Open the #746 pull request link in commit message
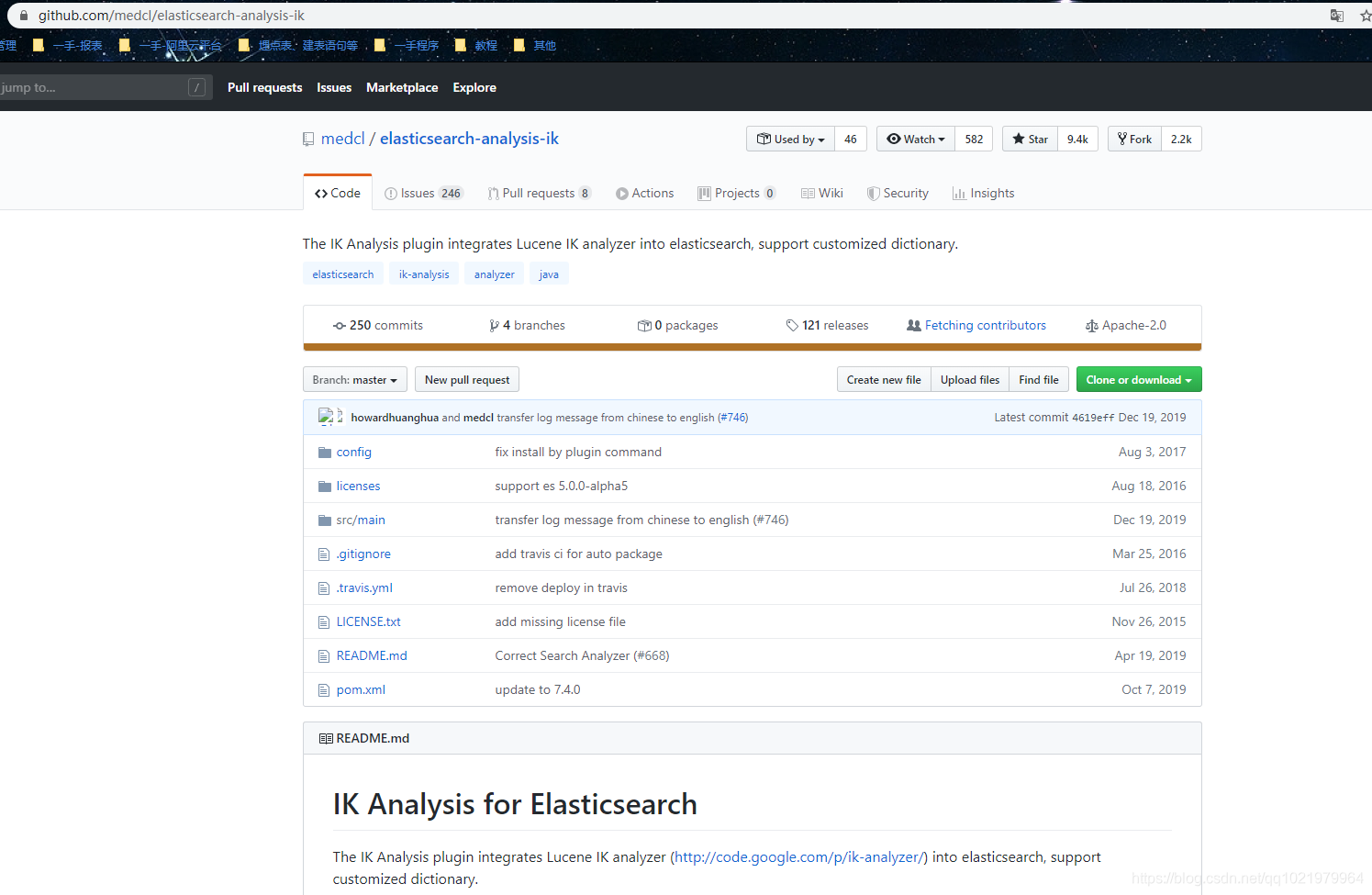The height and width of the screenshot is (895, 1372). coord(732,418)
